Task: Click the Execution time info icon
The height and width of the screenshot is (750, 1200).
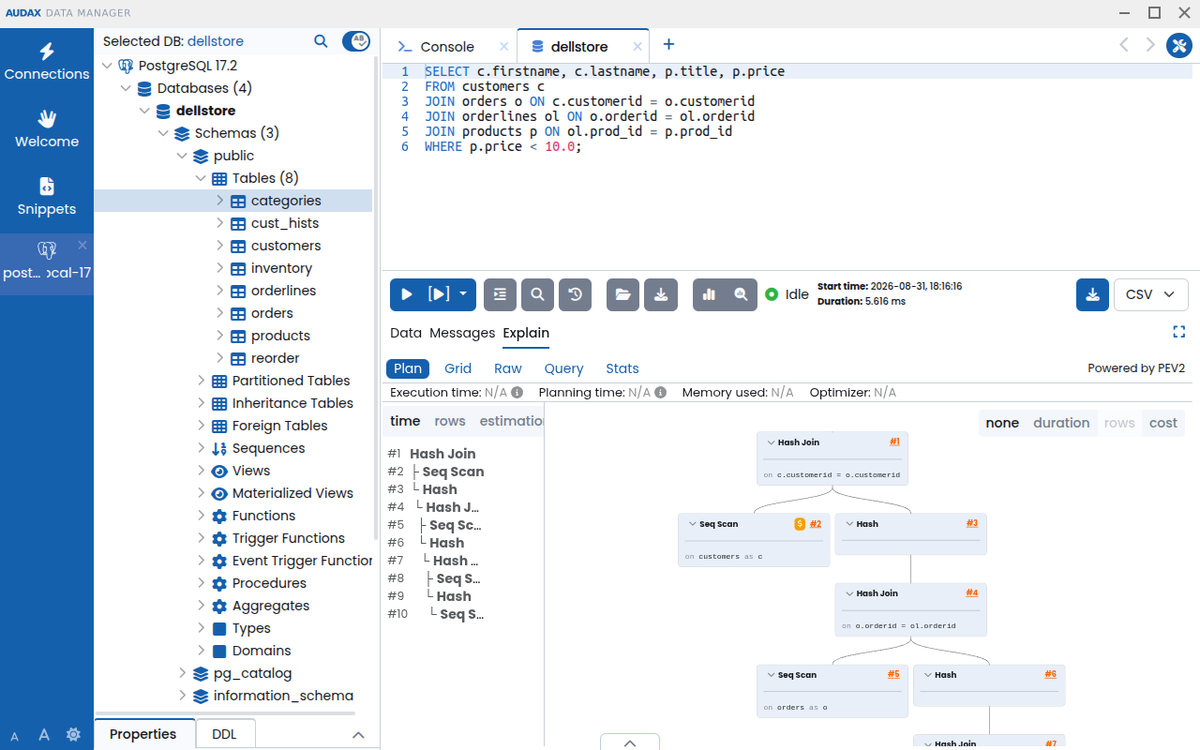Action: pyautogui.click(x=517, y=393)
